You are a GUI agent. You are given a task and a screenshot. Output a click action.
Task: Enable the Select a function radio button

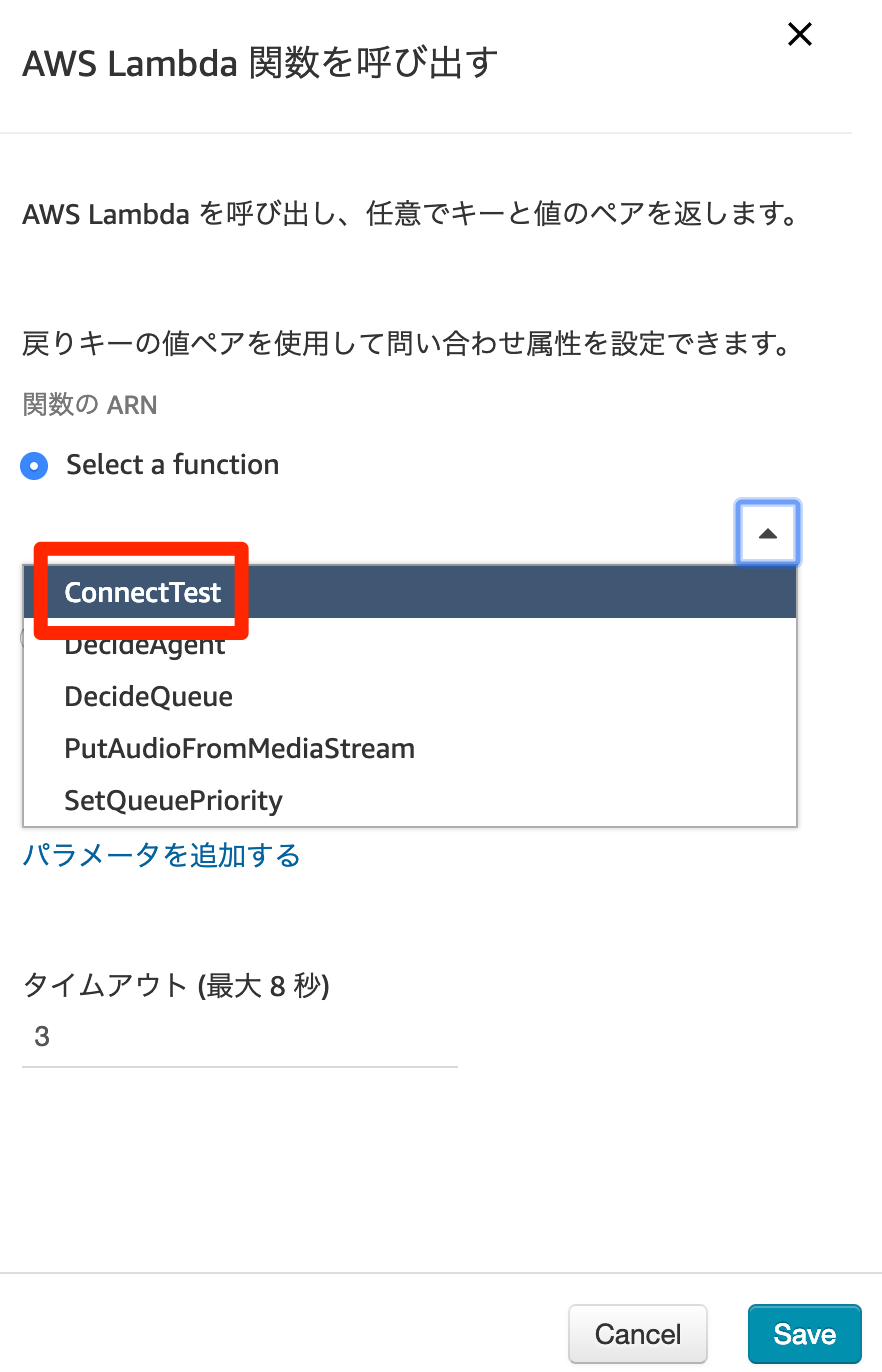pyautogui.click(x=34, y=465)
